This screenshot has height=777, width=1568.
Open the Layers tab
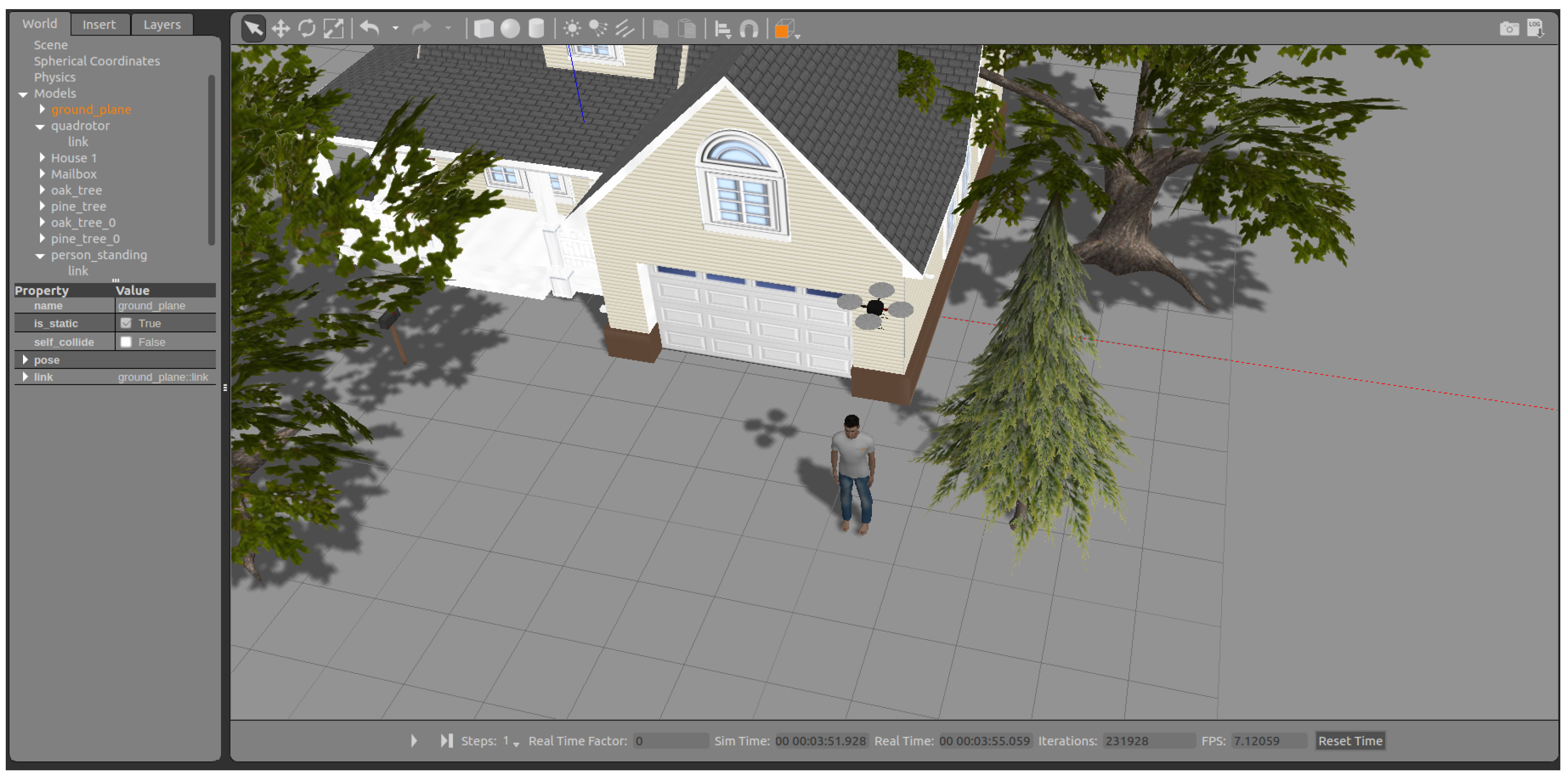[161, 24]
